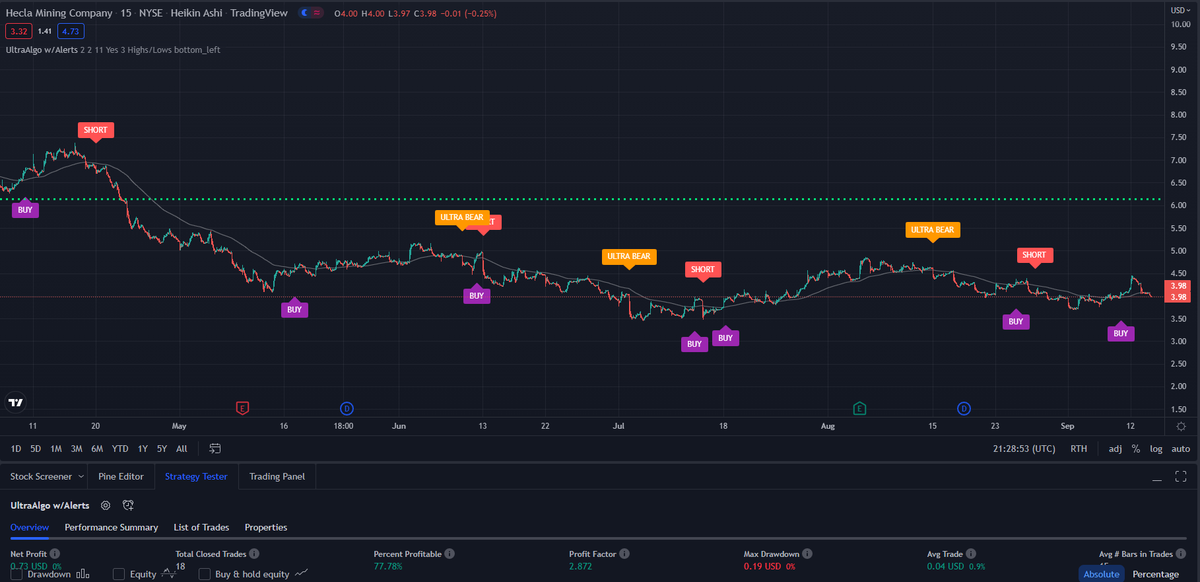Image resolution: width=1200 pixels, height=582 pixels.
Task: Click the green earnings E marker
Action: point(859,408)
